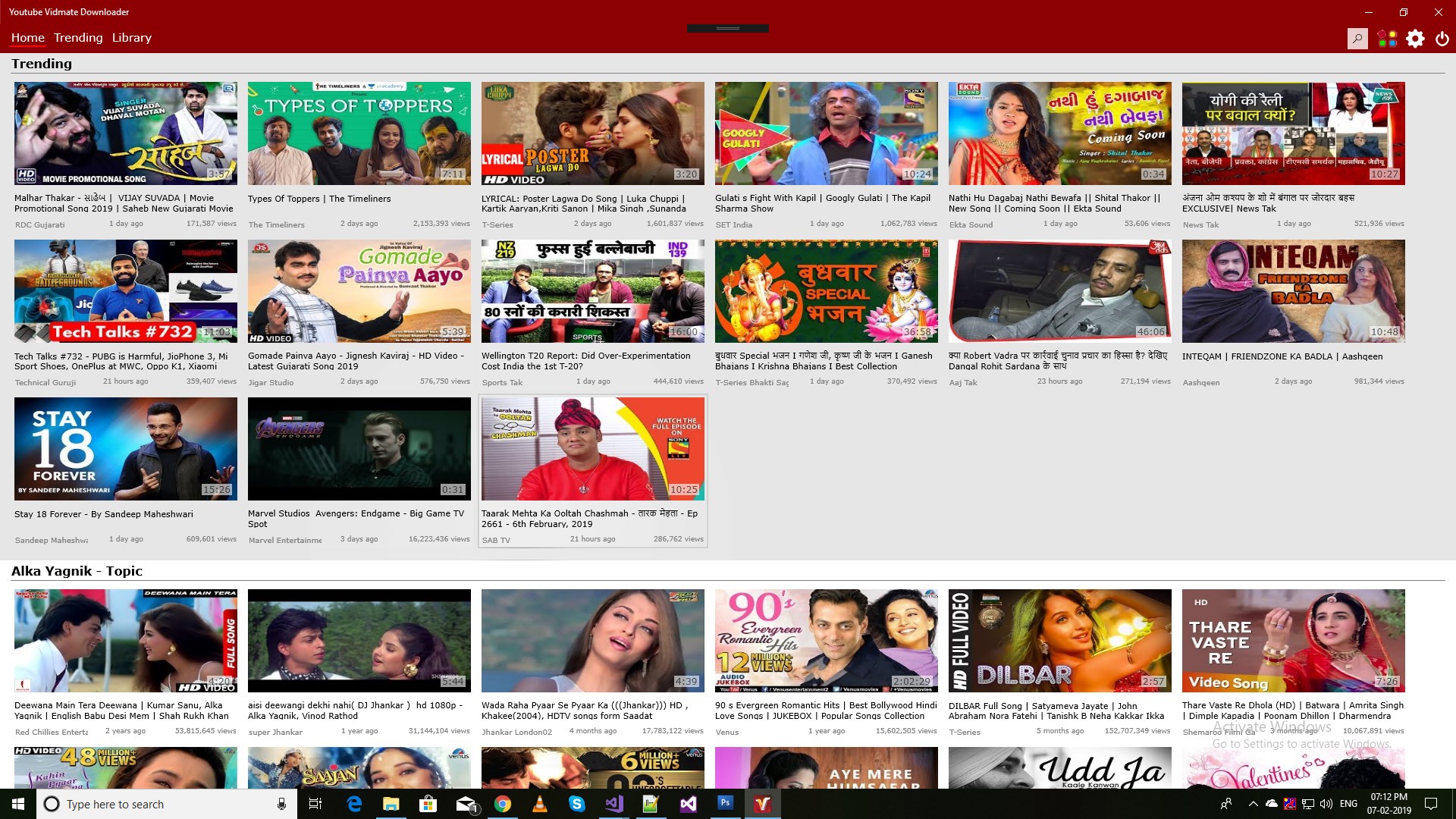Open VLC media player taskbar icon
The height and width of the screenshot is (819, 1456).
[539, 804]
